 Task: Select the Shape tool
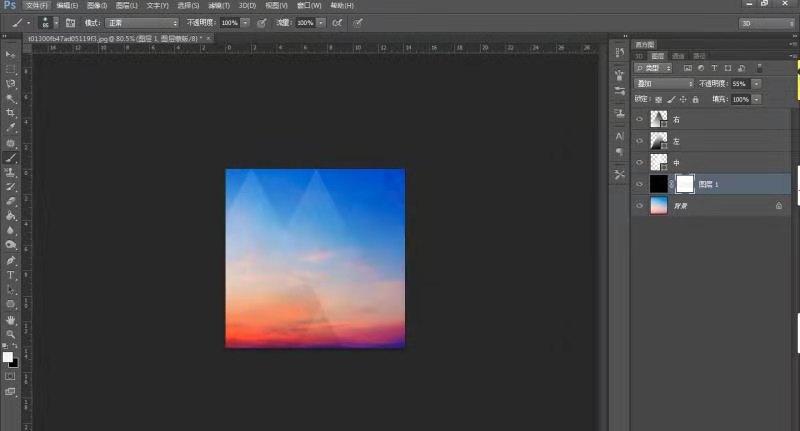pyautogui.click(x=10, y=305)
